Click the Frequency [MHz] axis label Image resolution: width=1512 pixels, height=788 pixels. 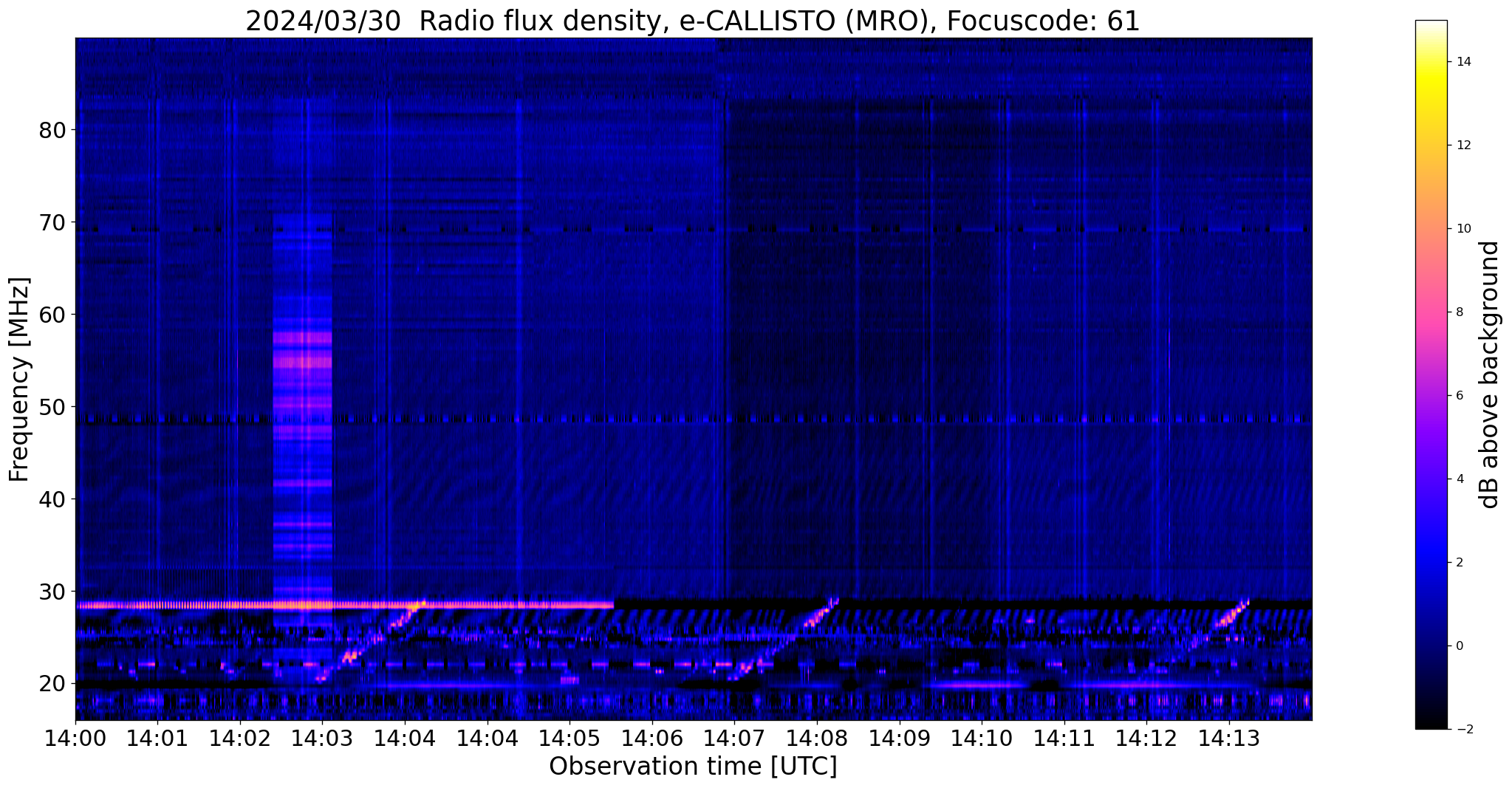[20, 380]
